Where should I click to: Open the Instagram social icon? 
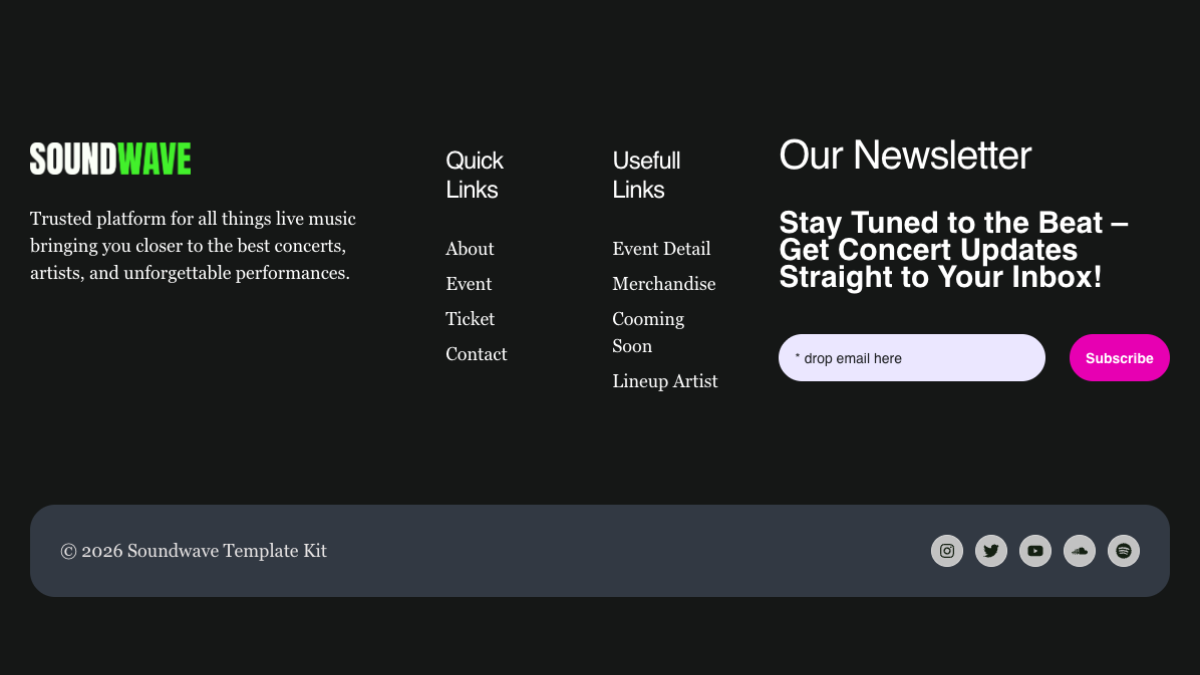point(947,551)
